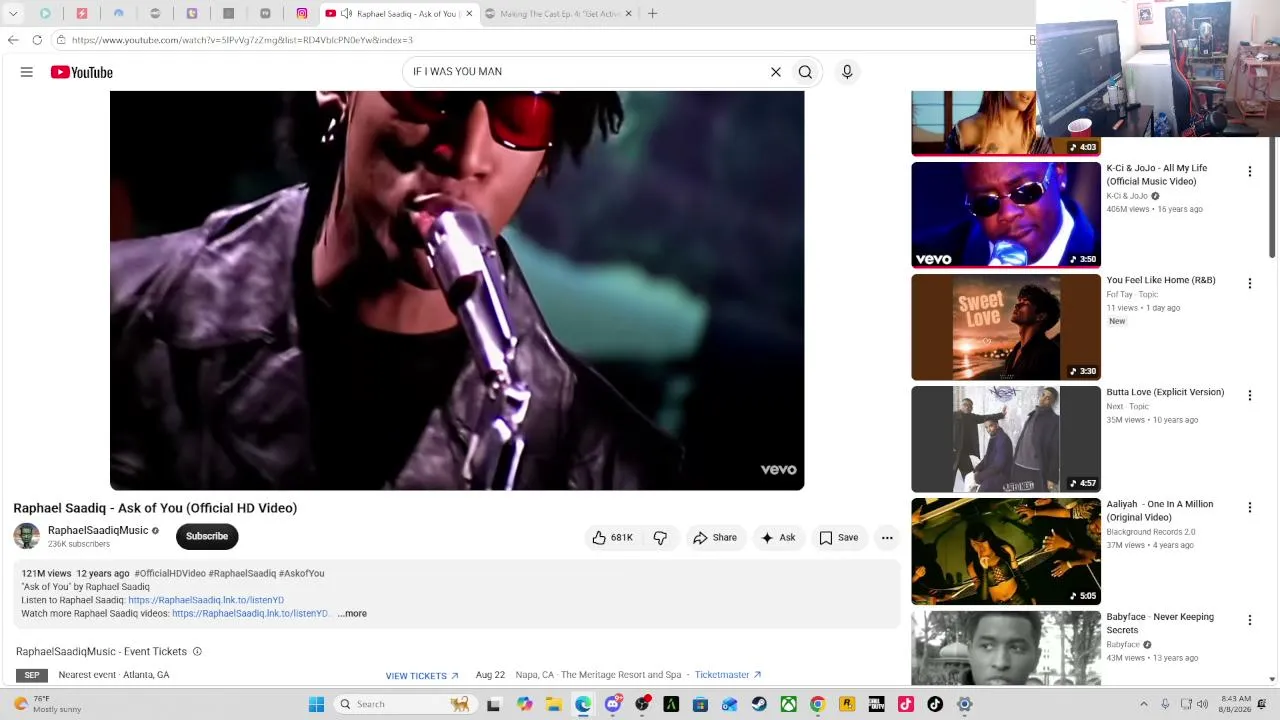
Task: Like the video with 681K likes
Action: pos(612,538)
